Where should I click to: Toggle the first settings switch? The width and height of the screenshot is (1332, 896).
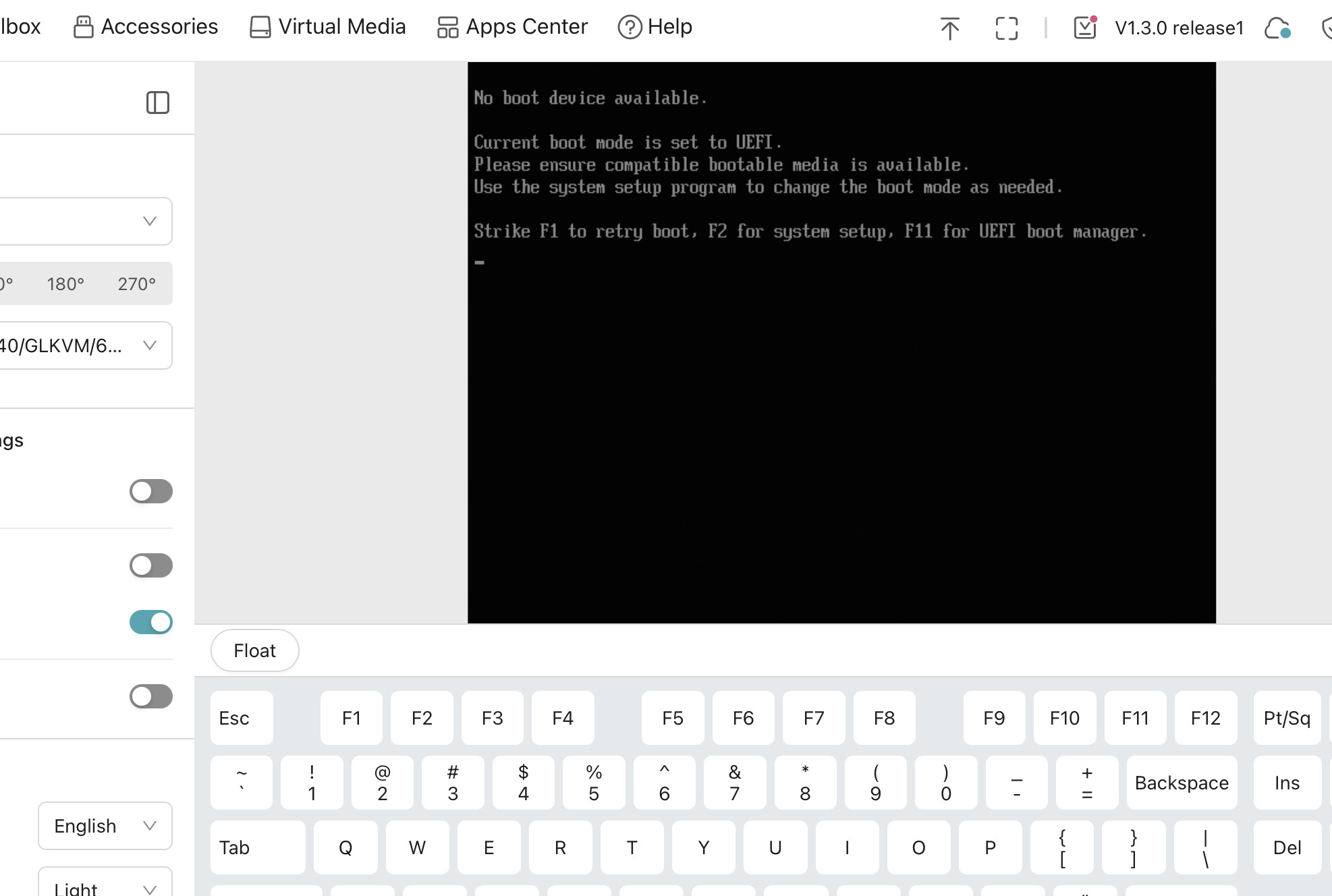click(x=151, y=491)
